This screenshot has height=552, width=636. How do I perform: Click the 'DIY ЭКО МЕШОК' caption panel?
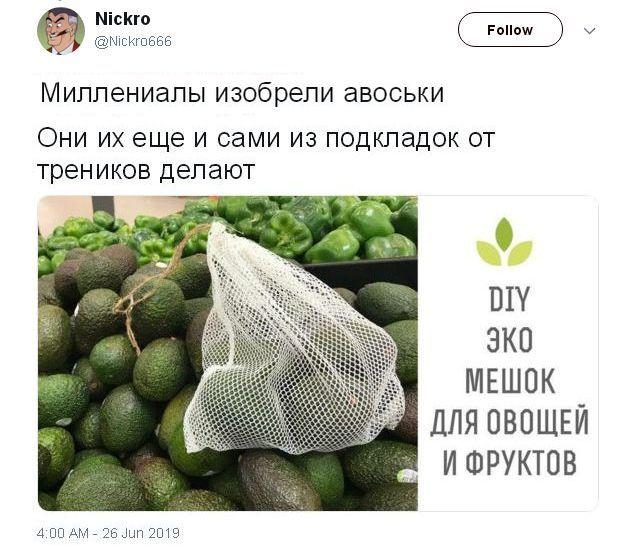coord(508,353)
